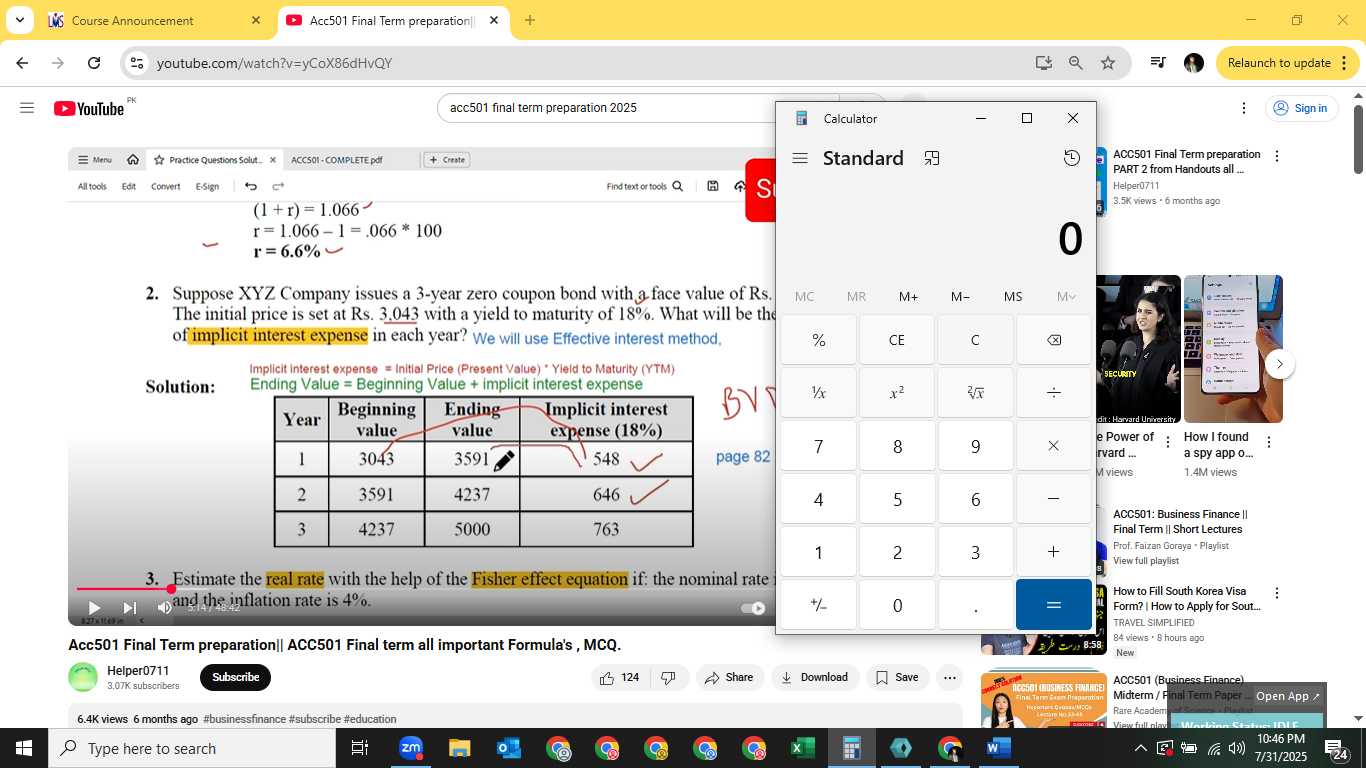This screenshot has width=1366, height=768.
Task: Open the YouTube guide hamburger menu
Action: [27, 108]
